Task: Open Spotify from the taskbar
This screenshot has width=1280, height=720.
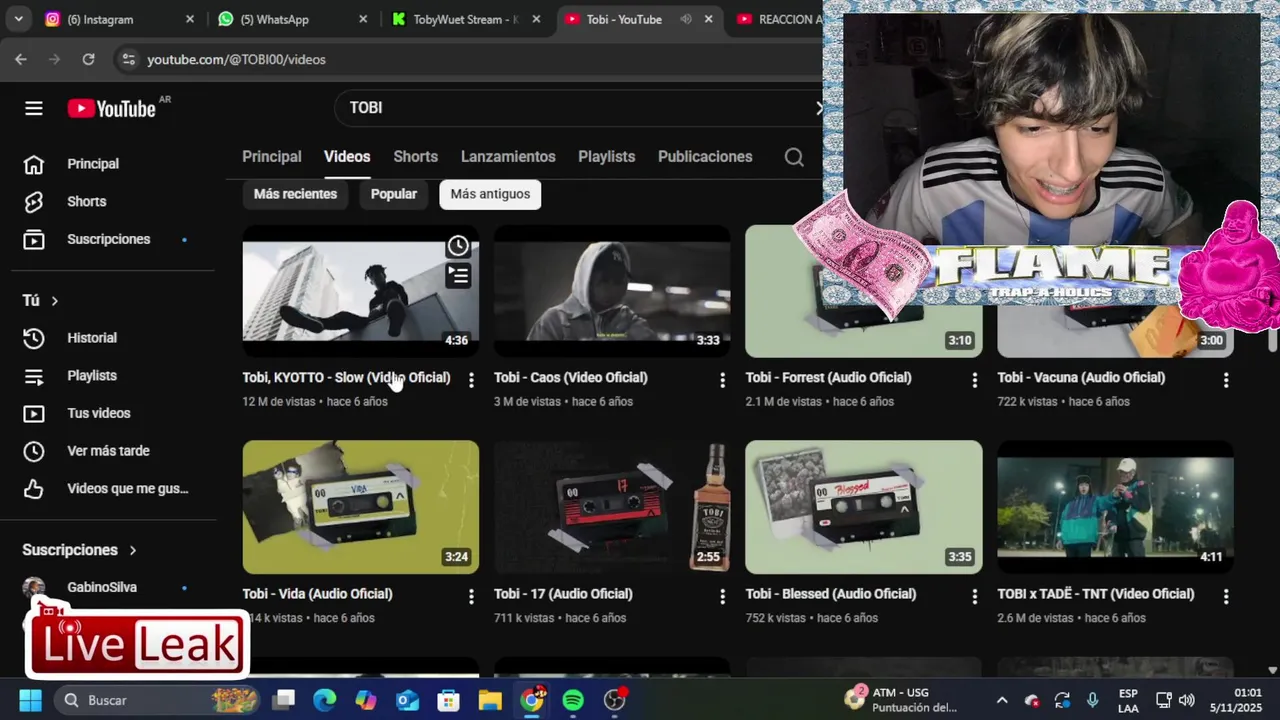Action: pyautogui.click(x=573, y=700)
